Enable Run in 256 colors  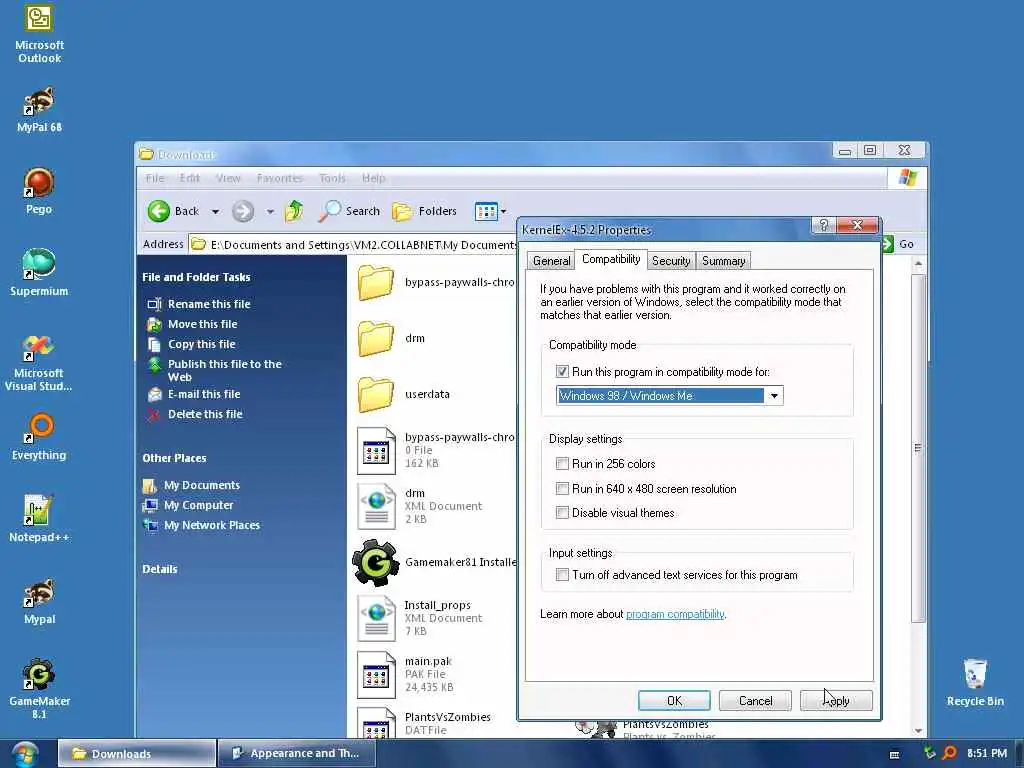[562, 464]
